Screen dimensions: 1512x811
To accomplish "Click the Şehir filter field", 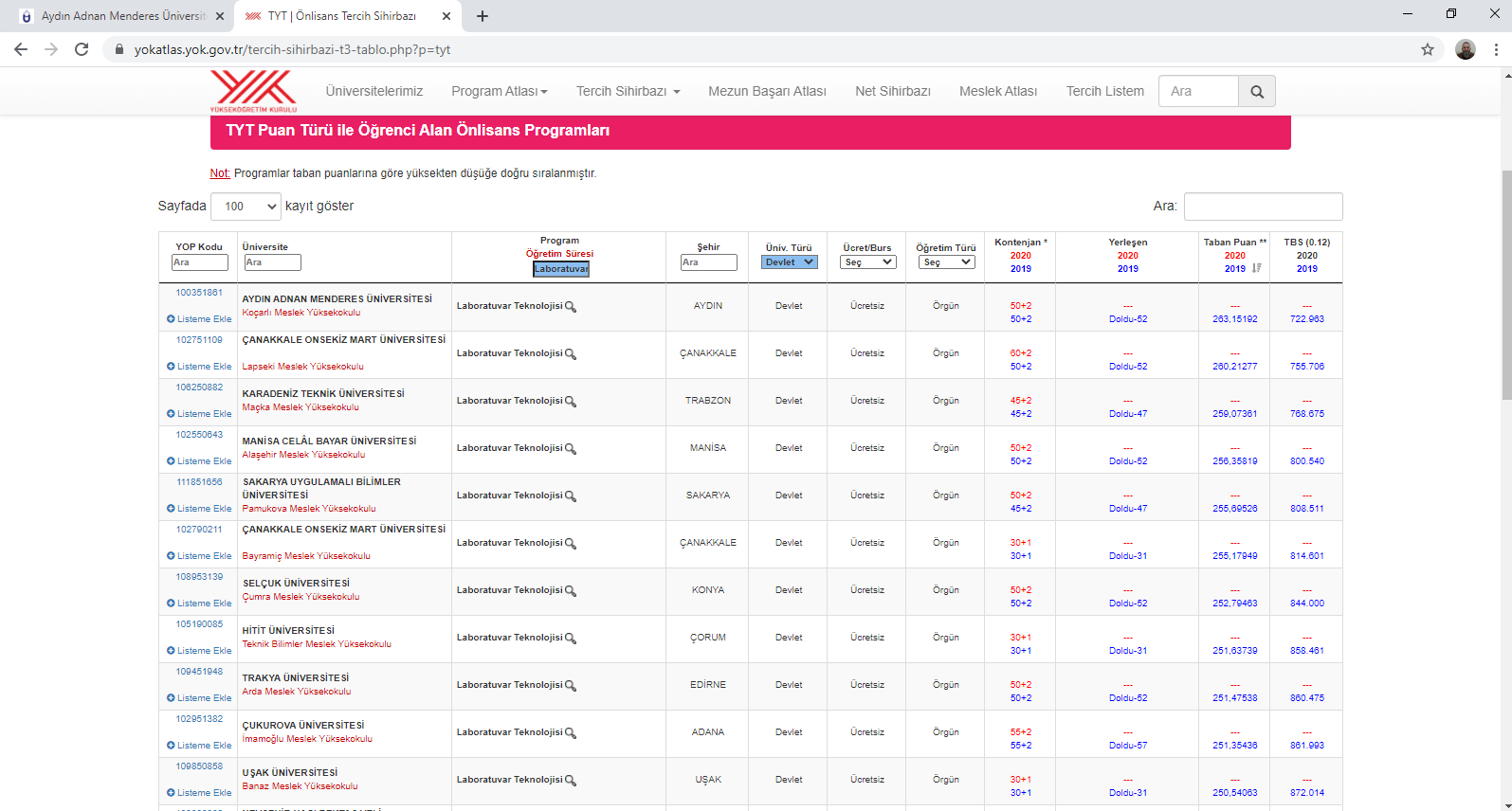I will pos(708,262).
